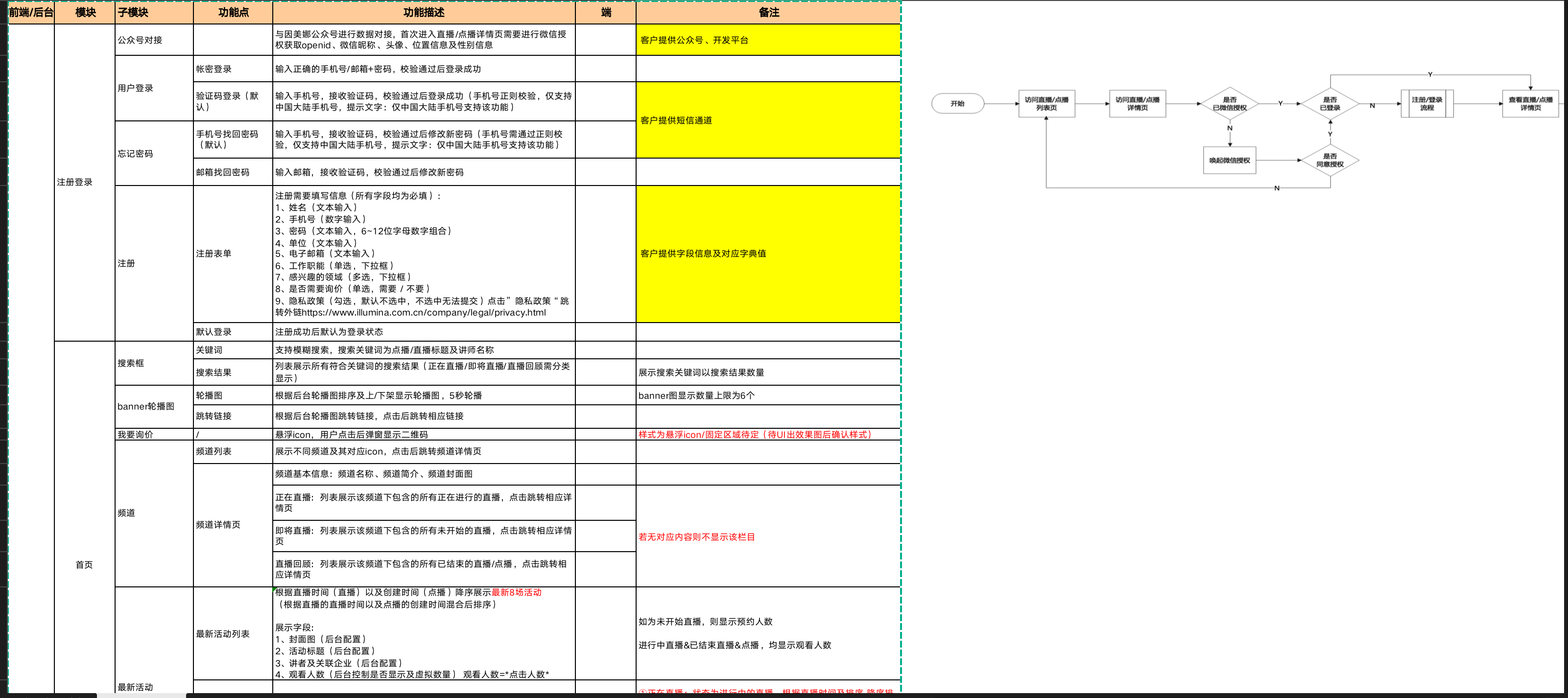Click the yellow 客户提供公众号、开发平台 note cell
Image resolution: width=1568 pixels, height=698 pixels.
(768, 40)
